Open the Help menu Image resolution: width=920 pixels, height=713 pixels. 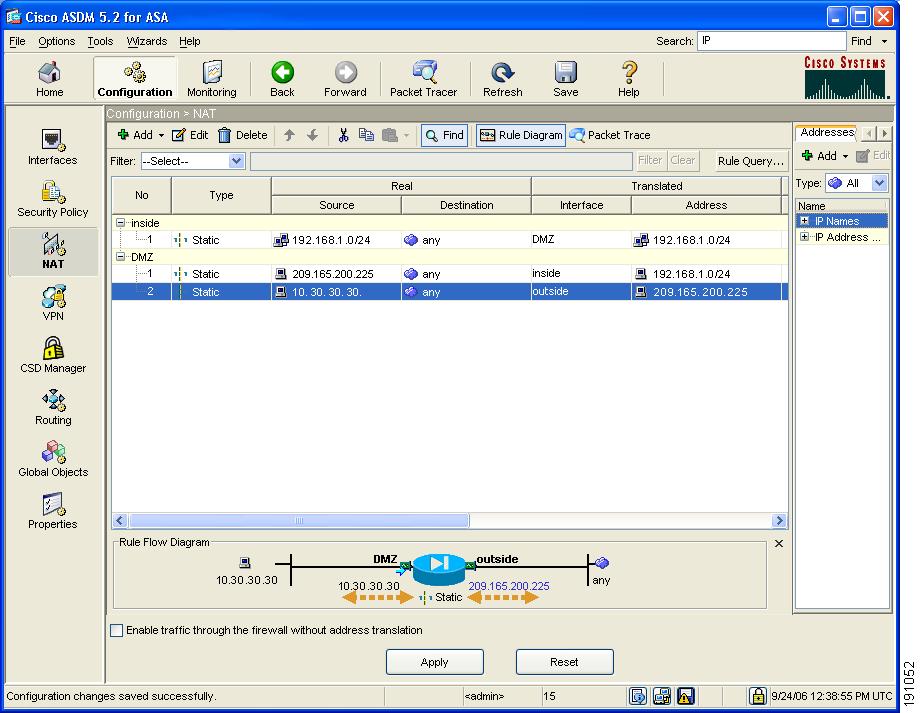click(x=190, y=41)
